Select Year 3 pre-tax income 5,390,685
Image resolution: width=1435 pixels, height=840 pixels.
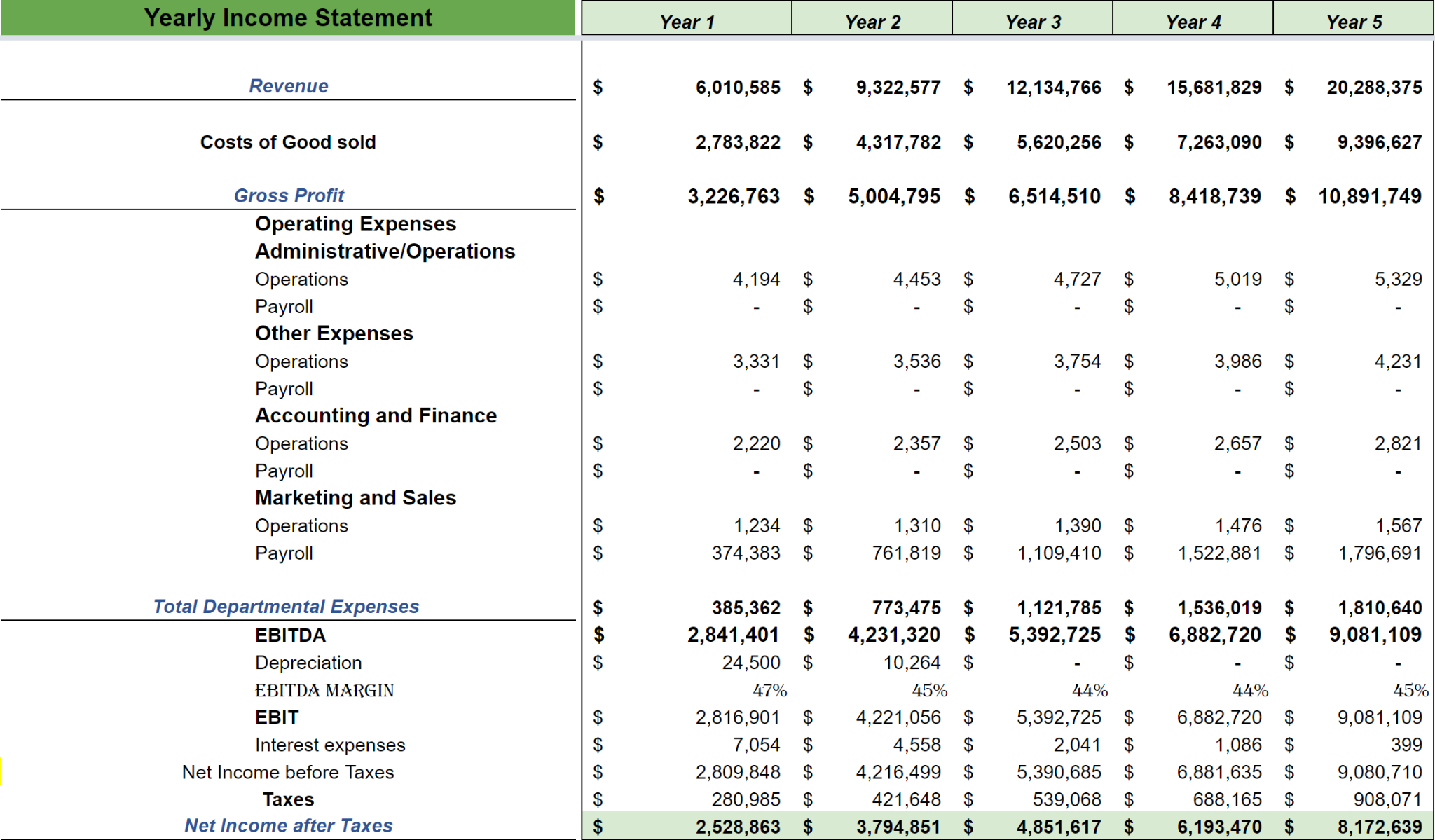(1059, 772)
